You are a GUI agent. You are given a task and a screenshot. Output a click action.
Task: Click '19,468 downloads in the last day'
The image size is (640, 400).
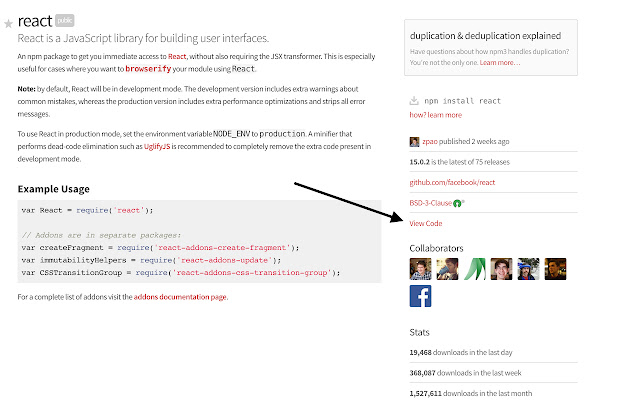pyautogui.click(x=461, y=352)
